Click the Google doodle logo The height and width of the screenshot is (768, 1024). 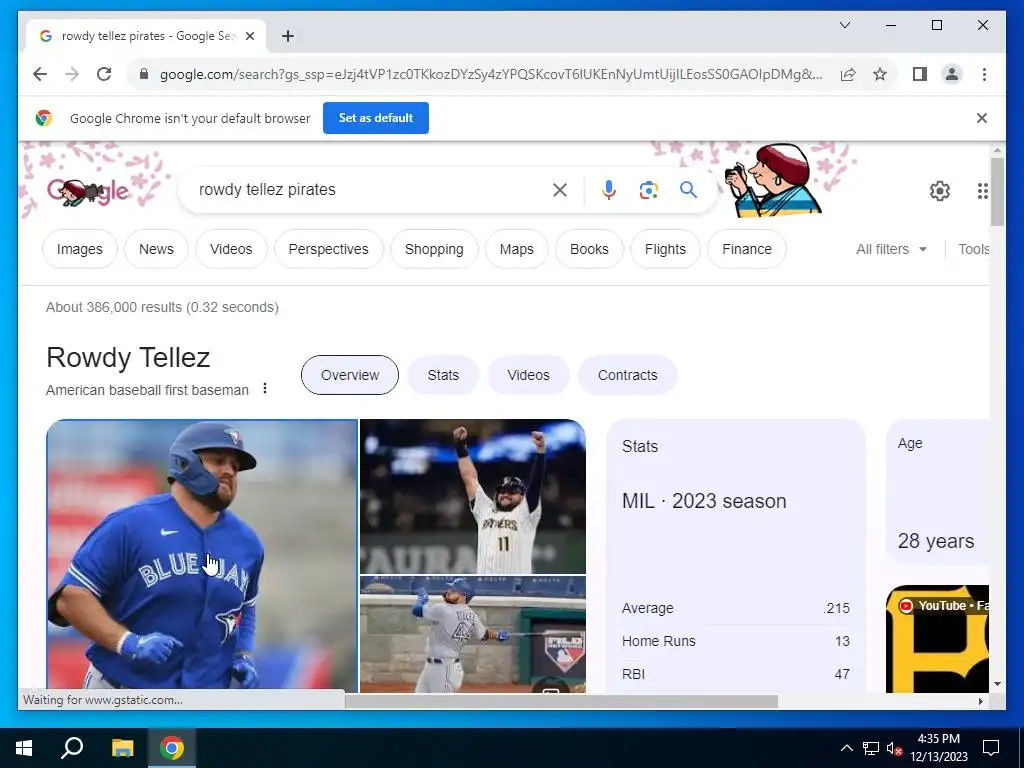pos(88,191)
